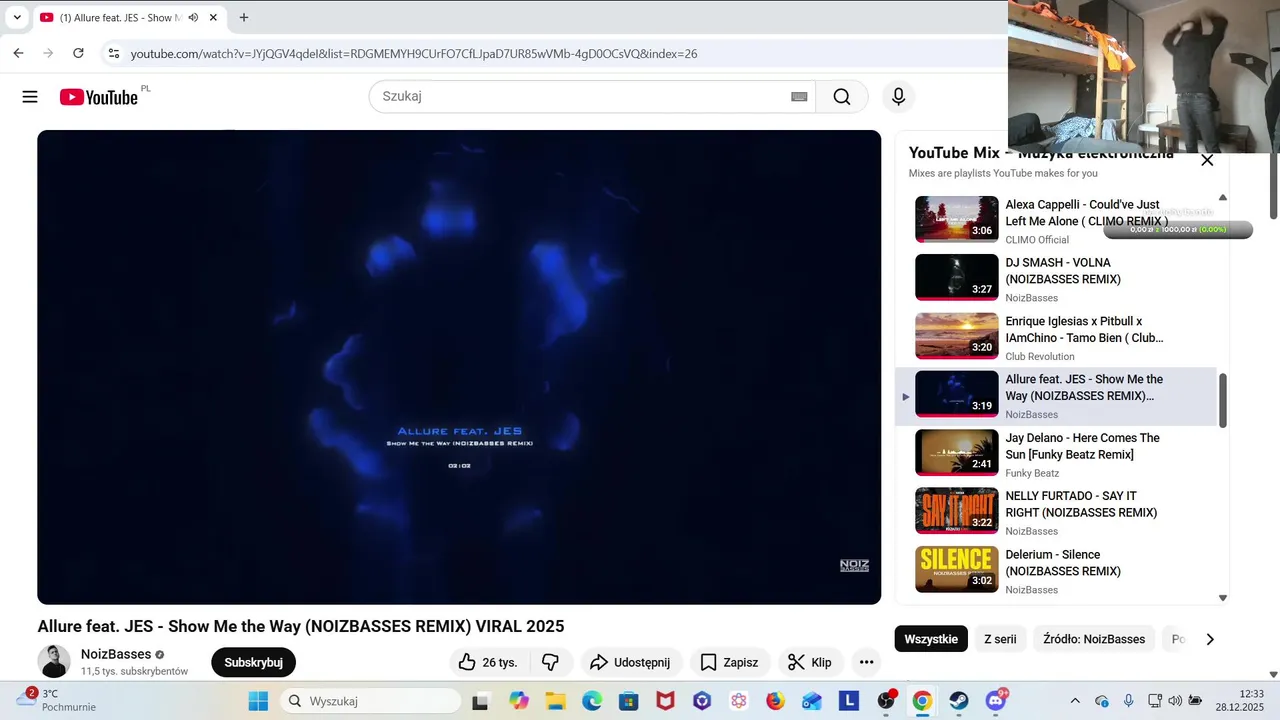Open Steam from the taskbar
Screen dimensions: 1280x720
(959, 701)
